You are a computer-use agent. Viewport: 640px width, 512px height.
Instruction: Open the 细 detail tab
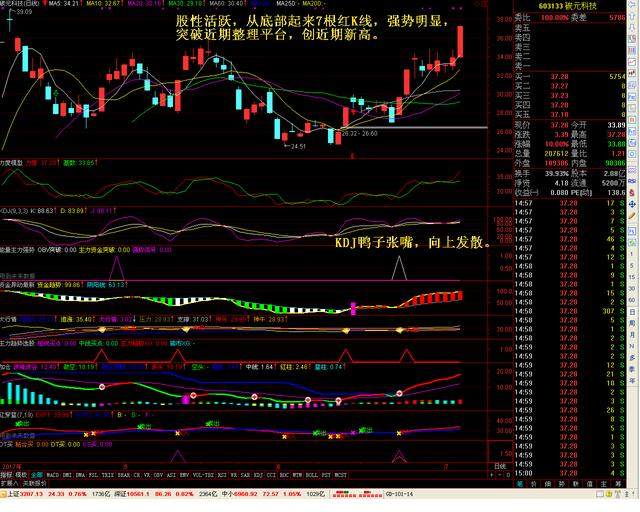(x=548, y=484)
